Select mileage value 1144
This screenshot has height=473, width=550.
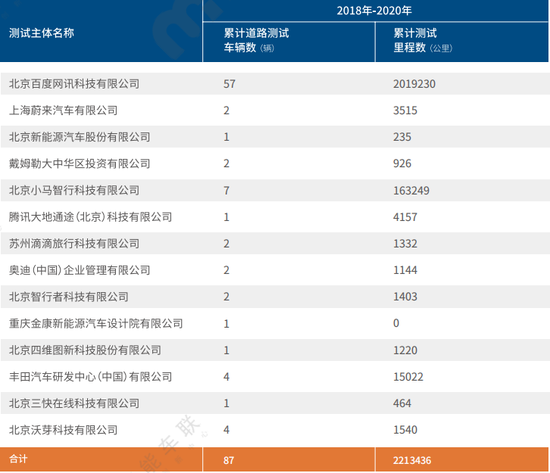(405, 270)
